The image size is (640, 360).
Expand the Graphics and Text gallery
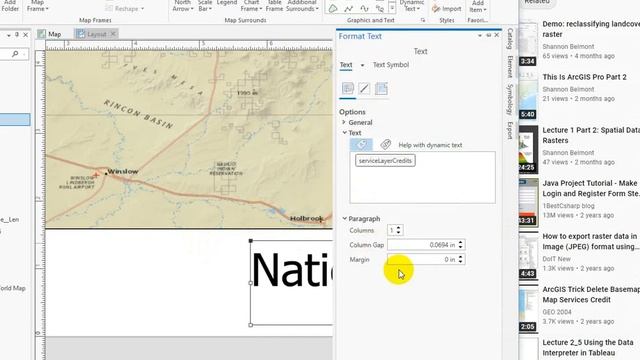(392, 8)
